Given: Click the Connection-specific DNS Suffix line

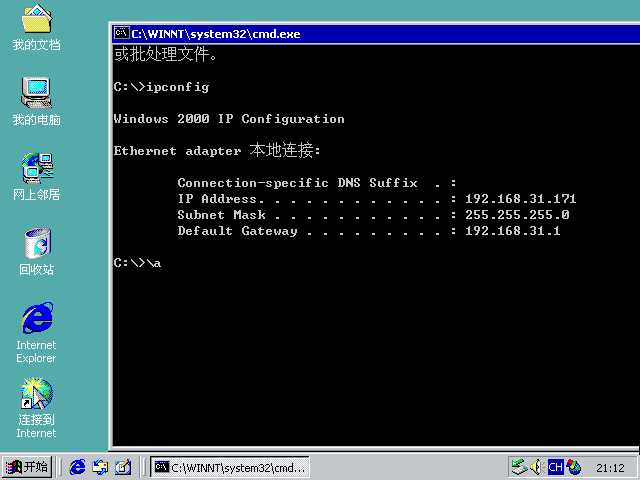Looking at the screenshot, I should pyautogui.click(x=317, y=183).
